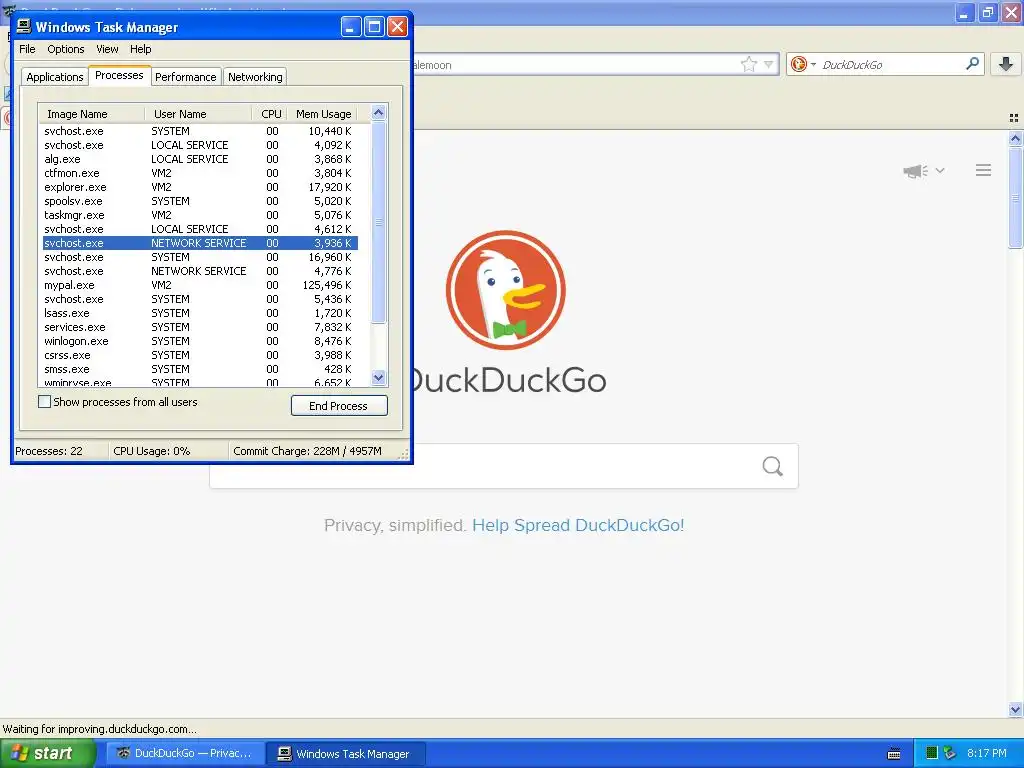
Task: Focus the DuckDuckGo page search field
Action: click(503, 466)
